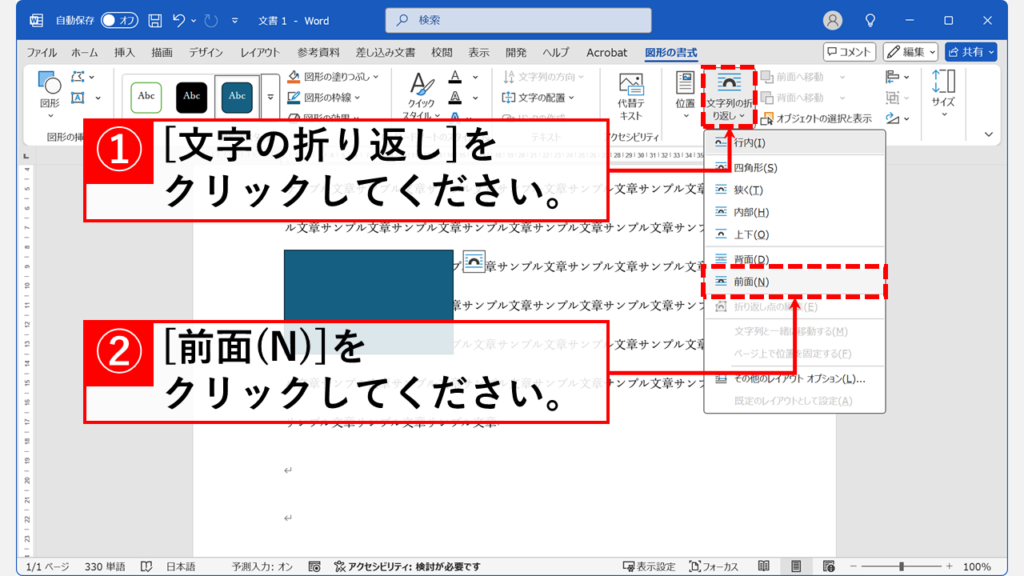Click the zoom slider handle
Viewport: 1024px width, 576px height.
click(901, 566)
